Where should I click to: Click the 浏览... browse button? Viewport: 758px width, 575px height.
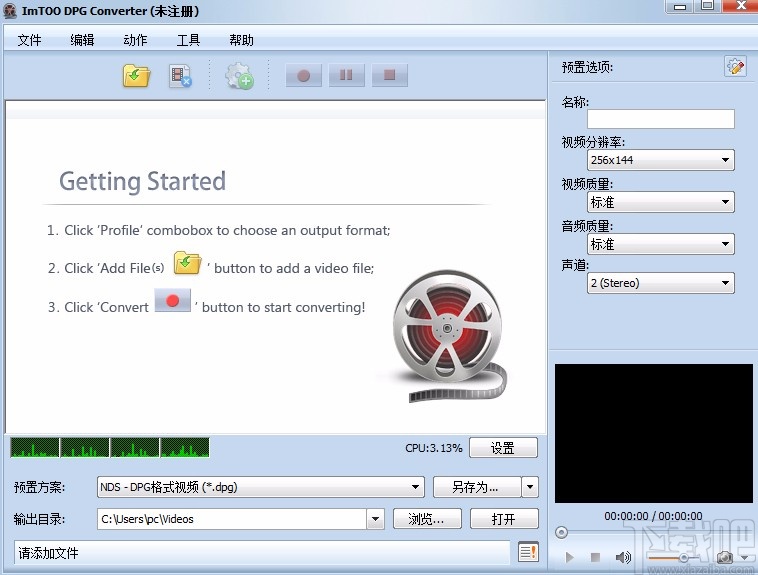pyautogui.click(x=427, y=519)
